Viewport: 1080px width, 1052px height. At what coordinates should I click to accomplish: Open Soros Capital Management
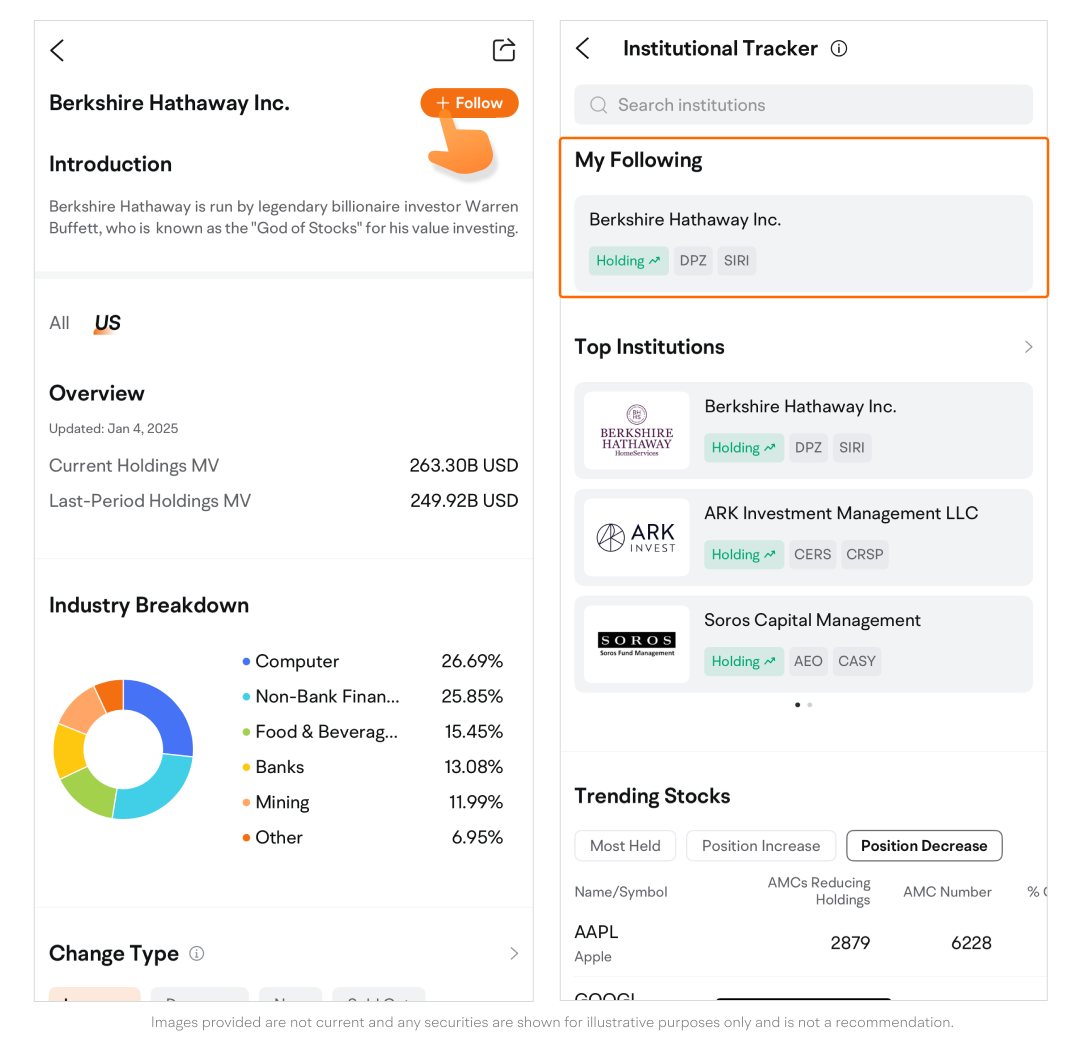[x=803, y=644]
